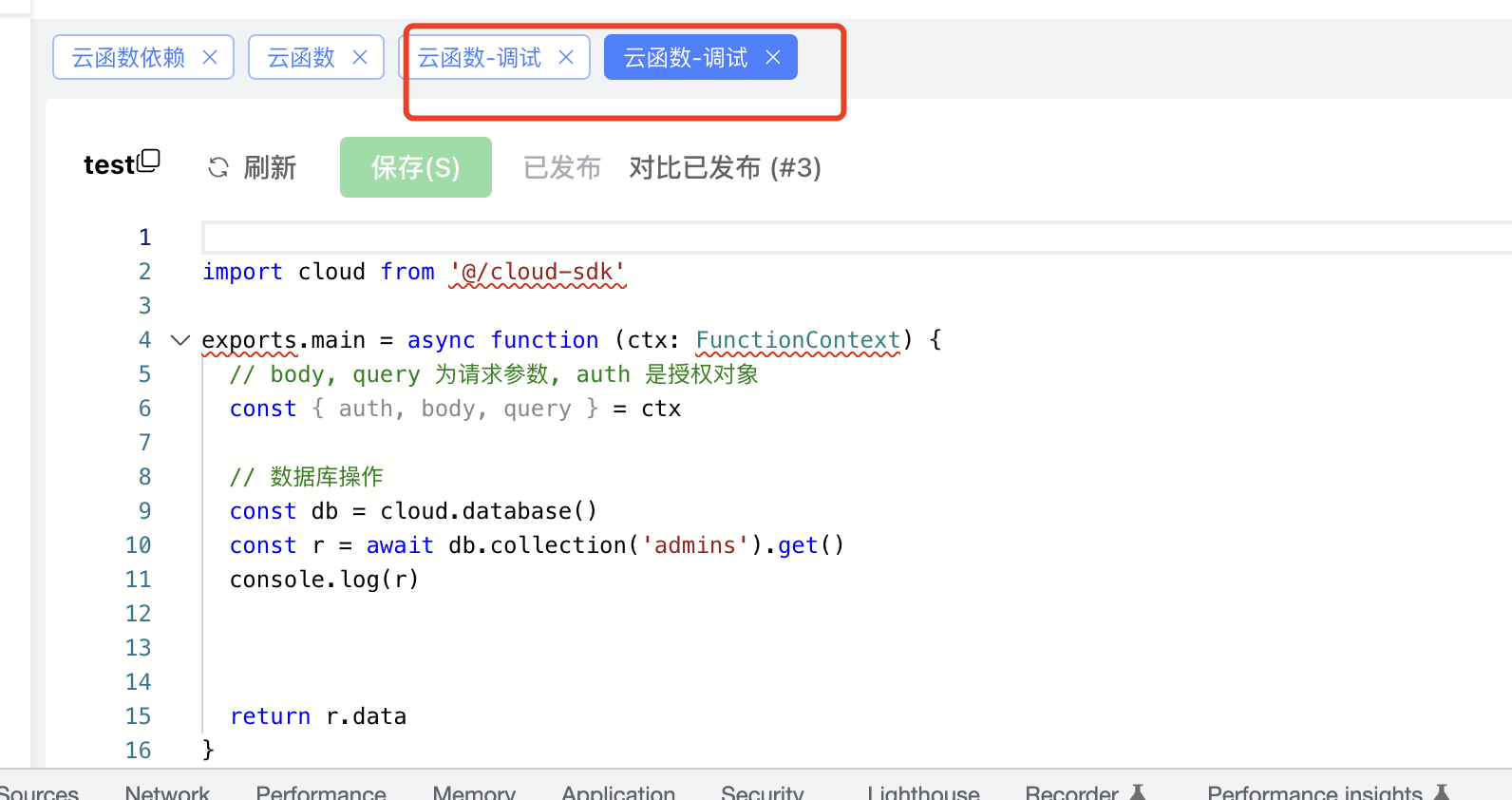Click the 刷新 refresh label
This screenshot has height=800, width=1512.
point(270,167)
